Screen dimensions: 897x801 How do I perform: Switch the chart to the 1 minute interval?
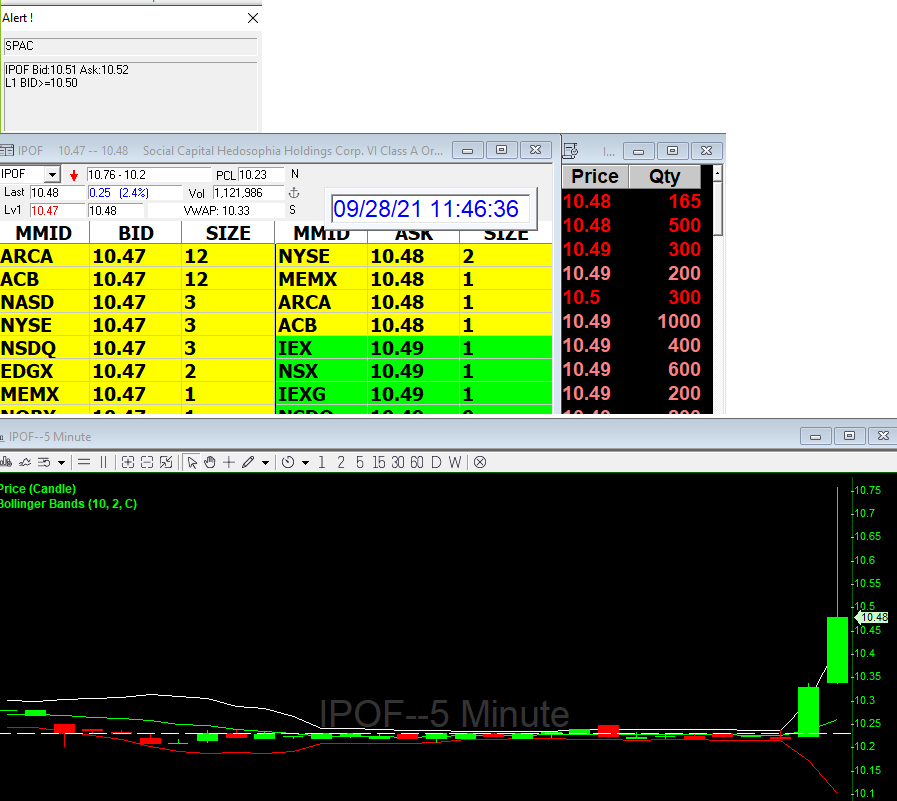click(322, 462)
